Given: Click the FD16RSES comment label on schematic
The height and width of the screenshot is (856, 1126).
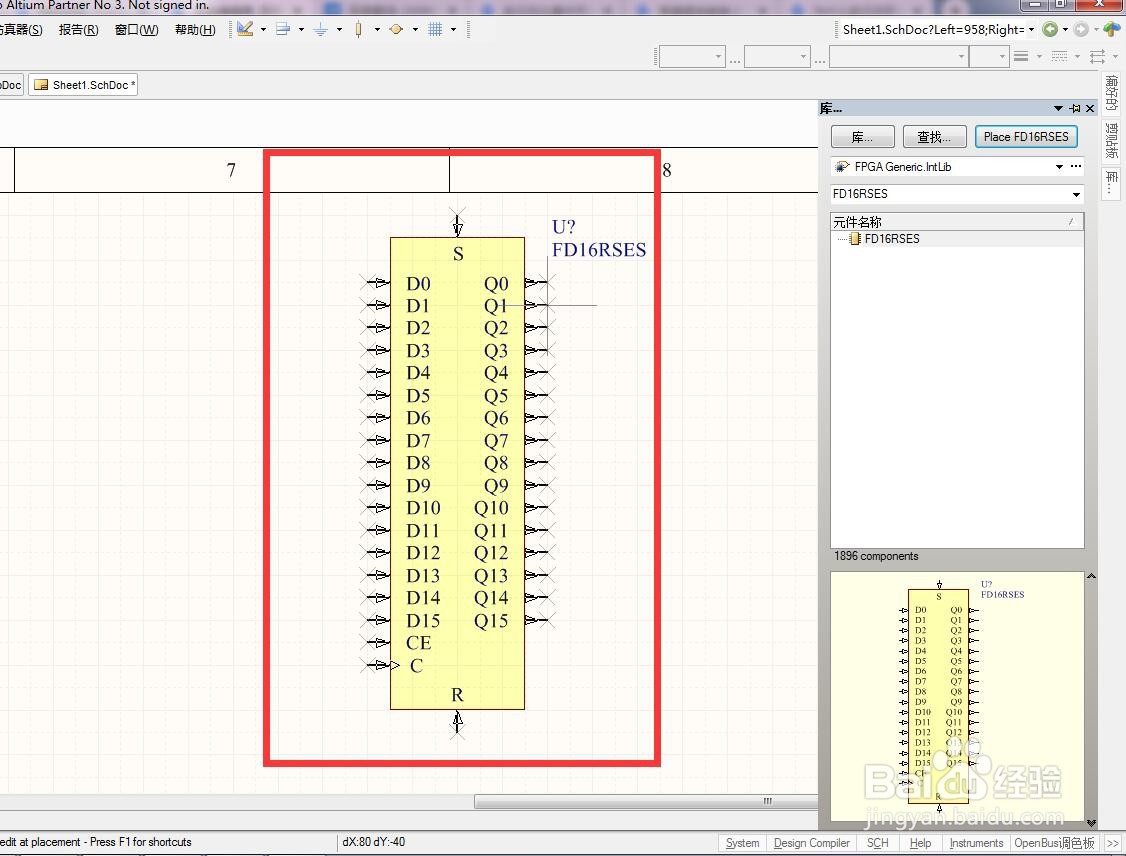Looking at the screenshot, I should coord(599,249).
